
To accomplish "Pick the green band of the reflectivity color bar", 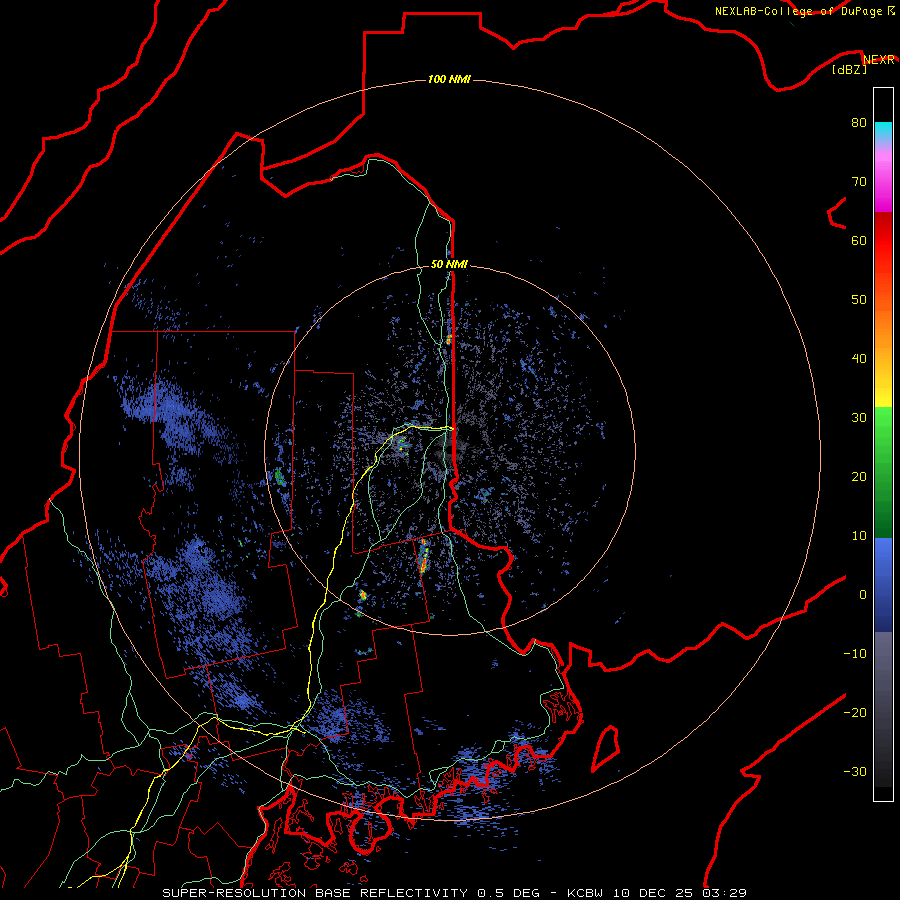I will (883, 472).
